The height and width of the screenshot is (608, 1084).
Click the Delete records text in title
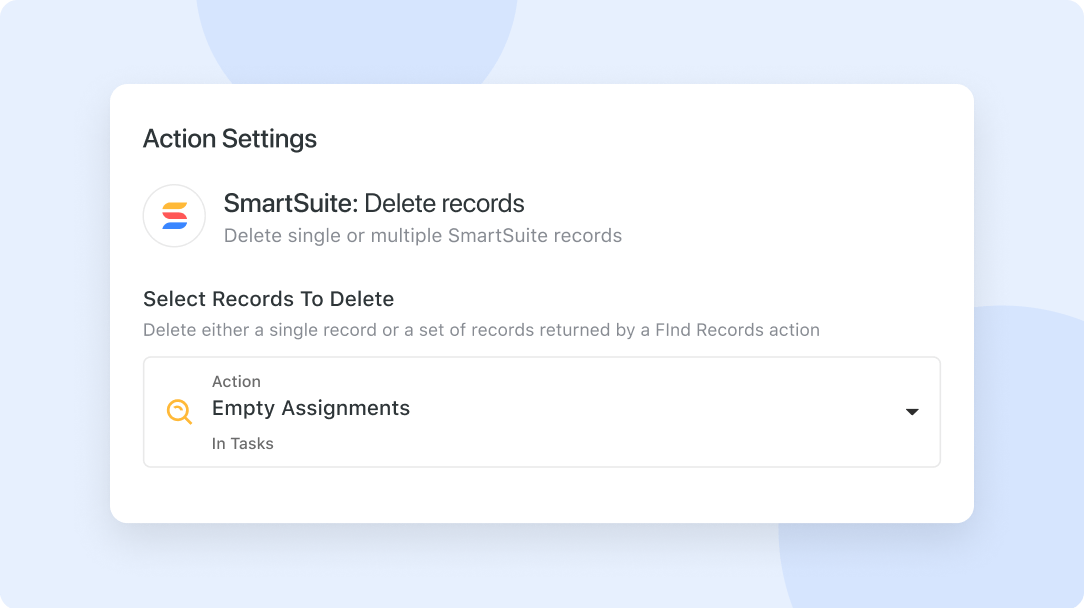[x=444, y=204]
